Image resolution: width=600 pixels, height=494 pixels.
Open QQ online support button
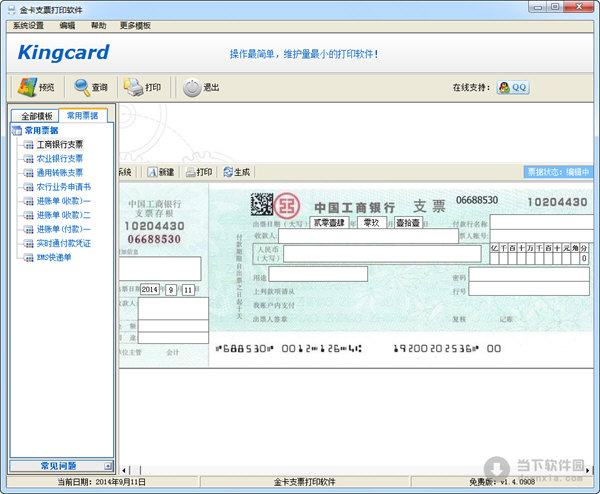[x=513, y=87]
